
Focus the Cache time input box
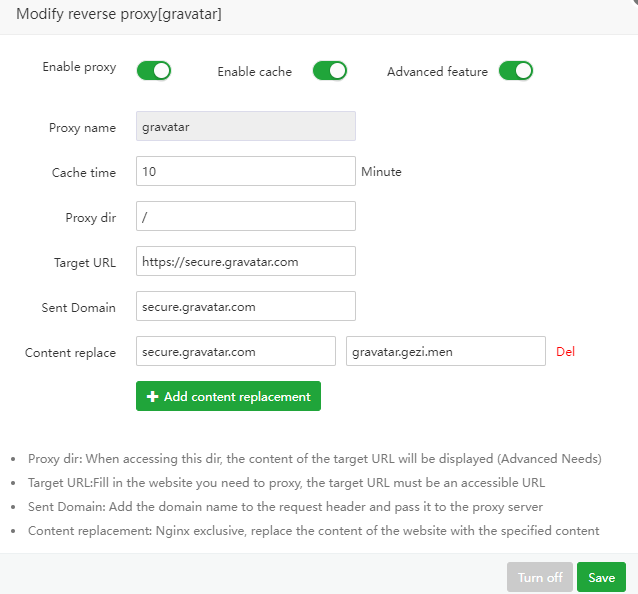(x=245, y=171)
